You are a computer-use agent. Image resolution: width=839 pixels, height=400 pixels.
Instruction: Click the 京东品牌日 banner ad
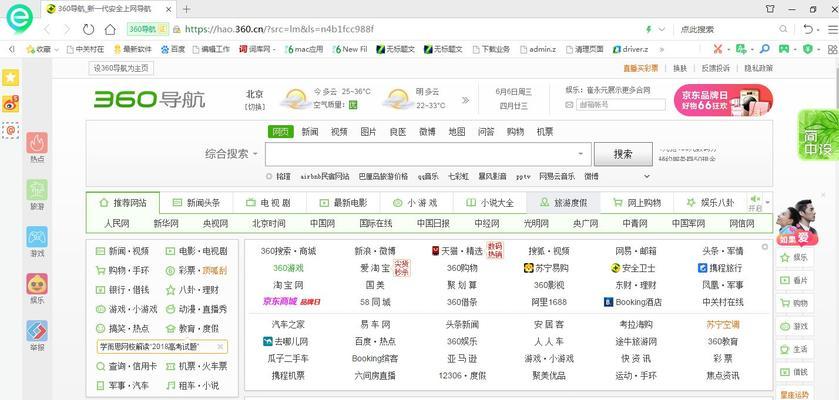(723, 100)
